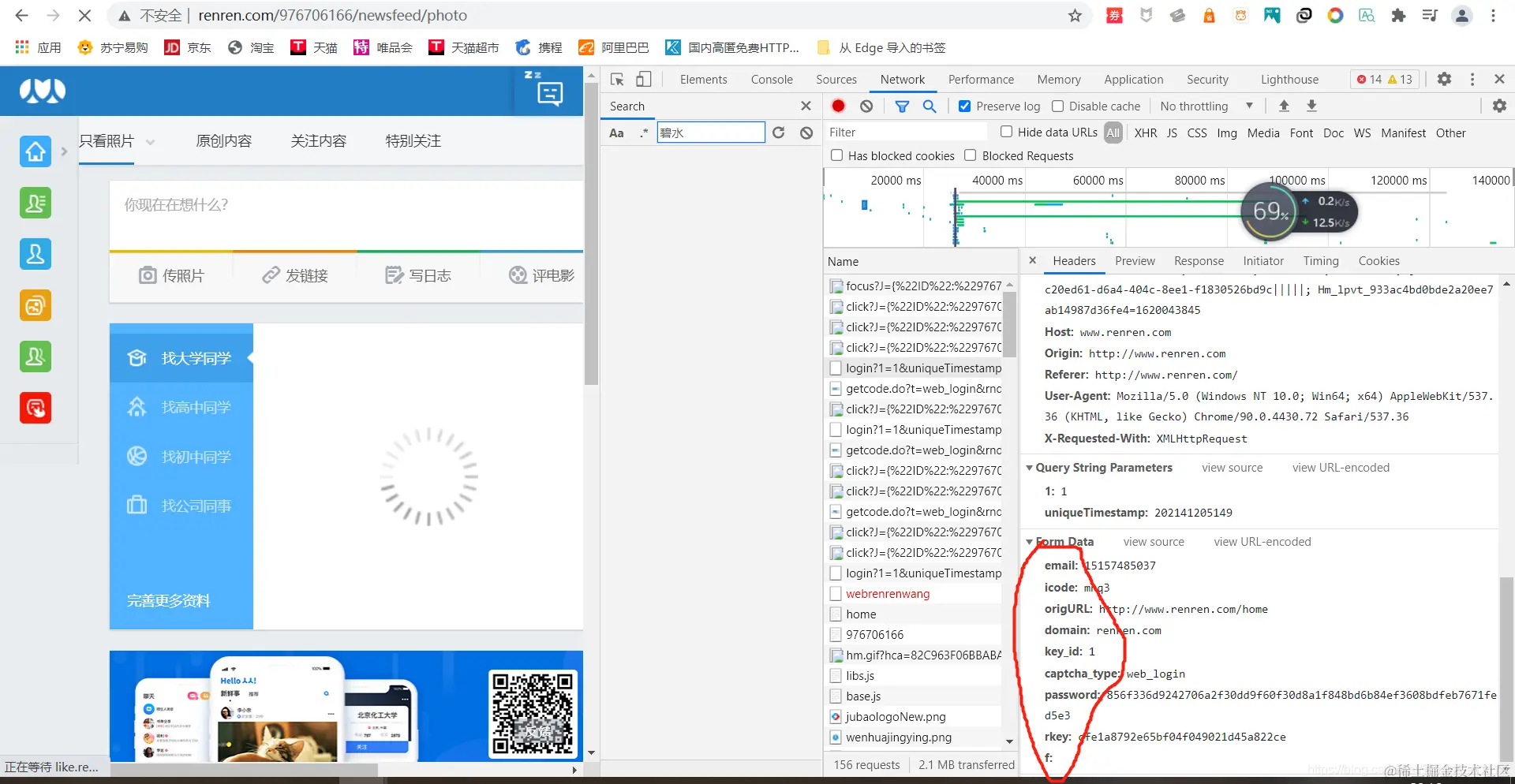Click 传照片 upload photo button
The width and height of the screenshot is (1515, 784).
[x=171, y=275]
